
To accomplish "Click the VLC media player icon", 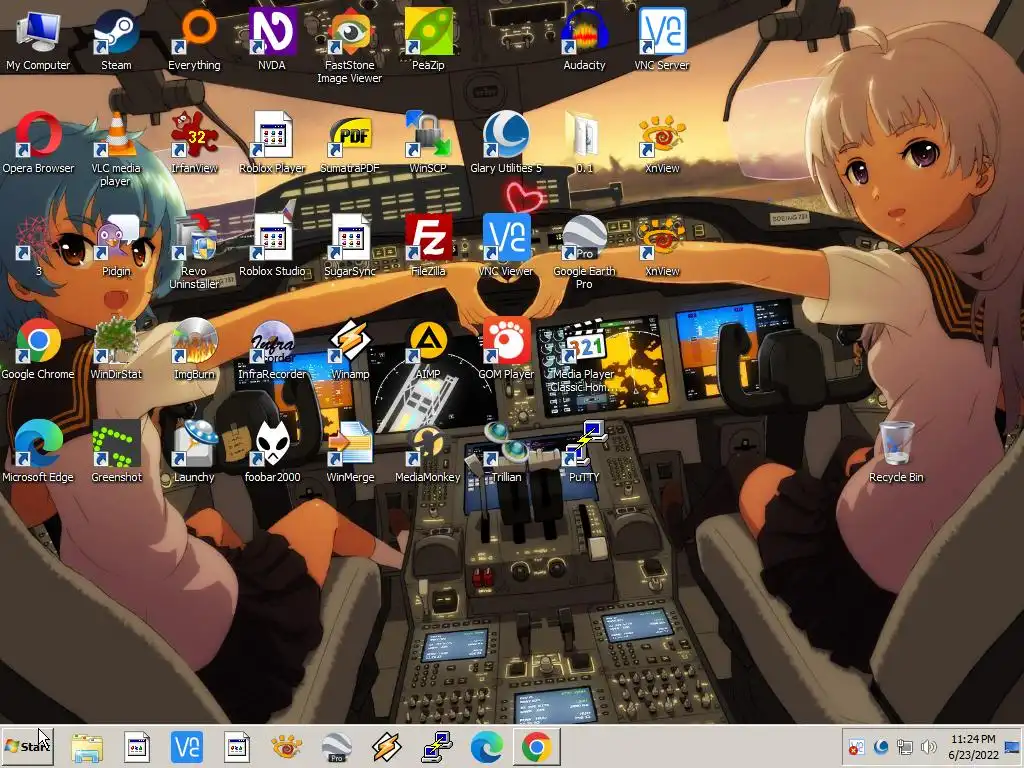I will pos(116,149).
